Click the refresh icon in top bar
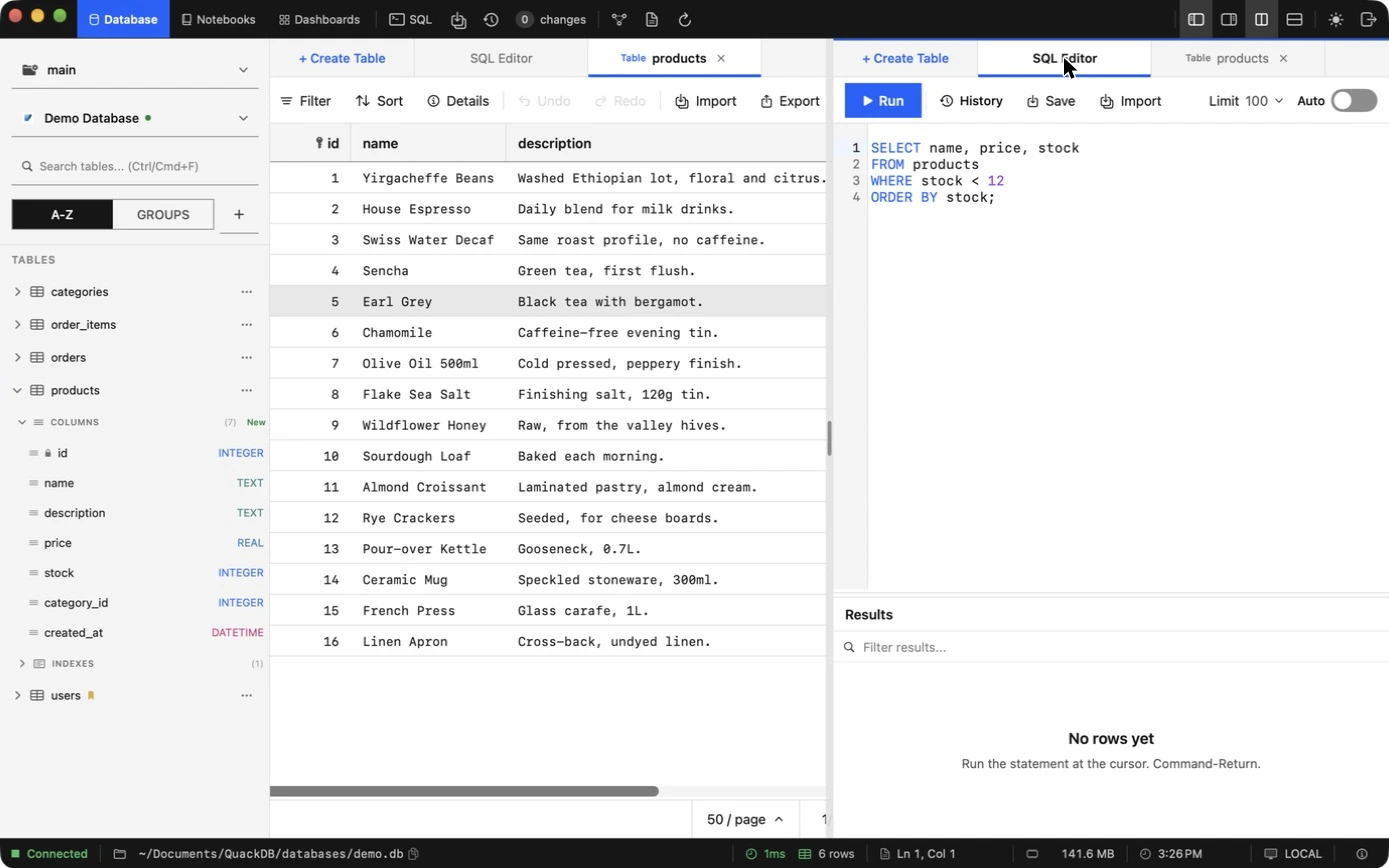 coord(685,19)
